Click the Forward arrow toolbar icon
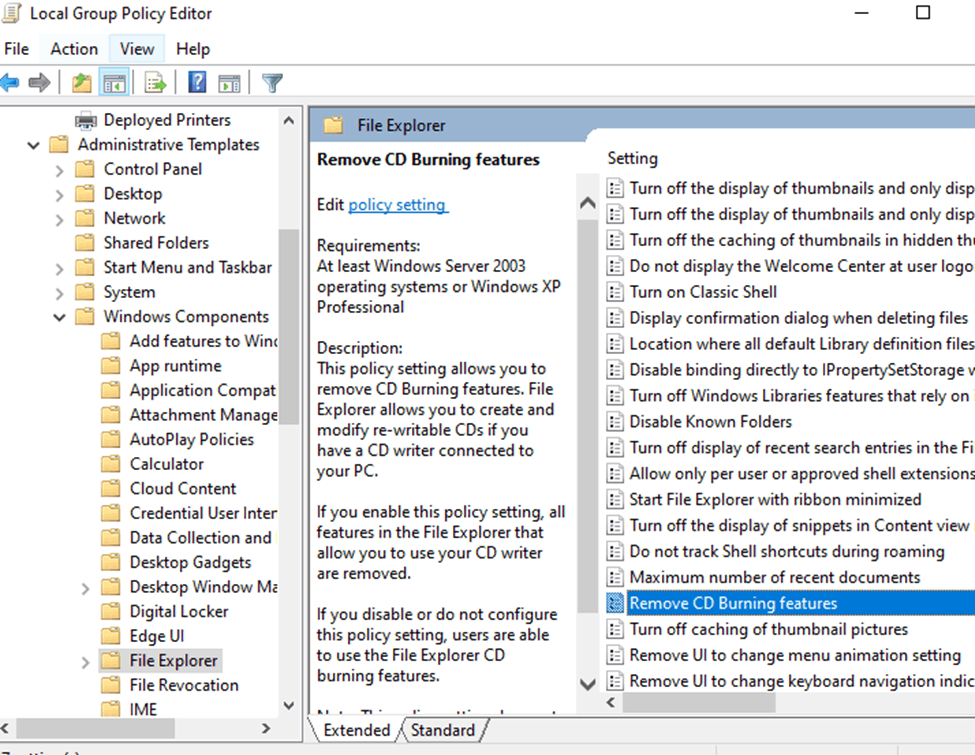Screen dimensions: 975x755 [39, 82]
